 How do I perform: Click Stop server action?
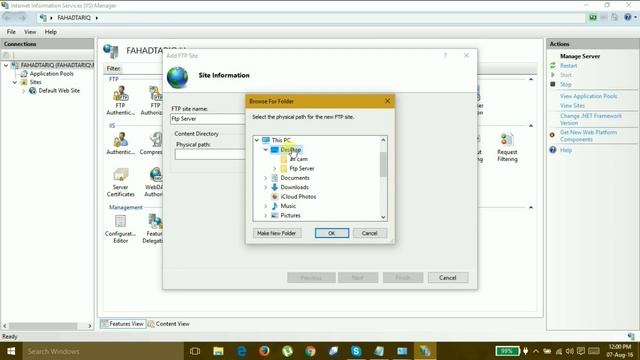tap(565, 84)
